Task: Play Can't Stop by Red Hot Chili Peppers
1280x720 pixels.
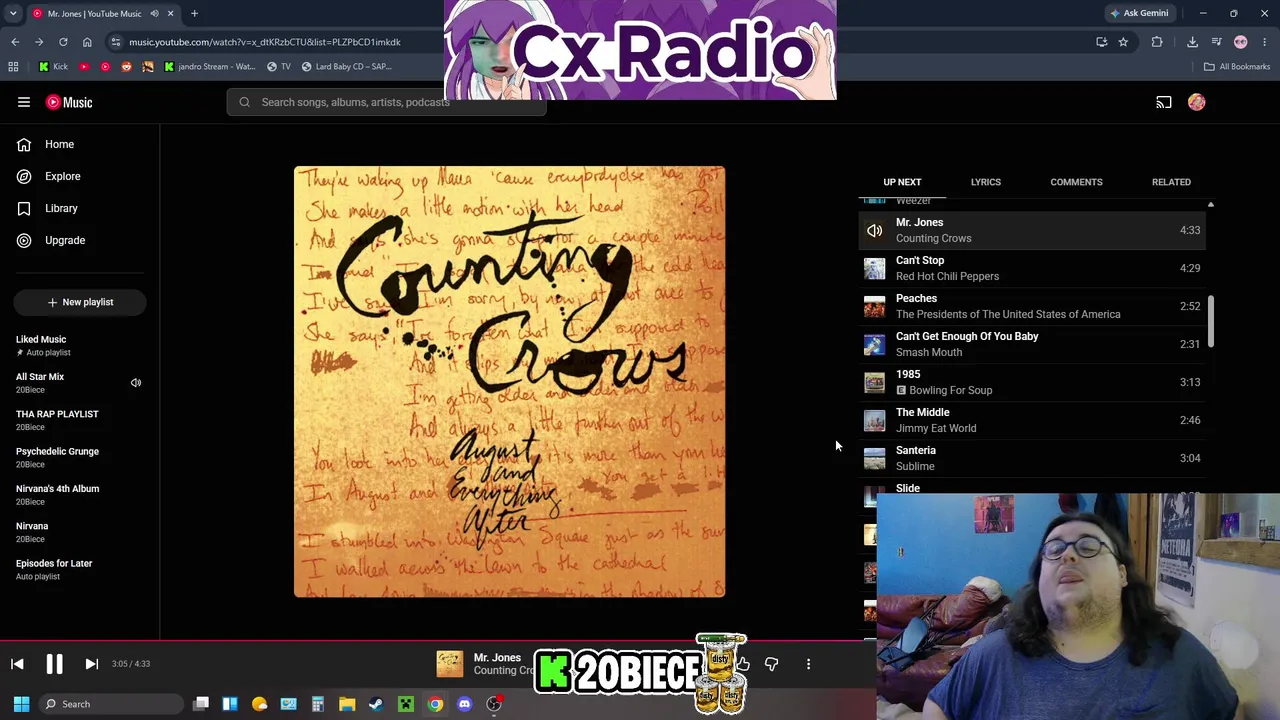Action: (1031, 268)
